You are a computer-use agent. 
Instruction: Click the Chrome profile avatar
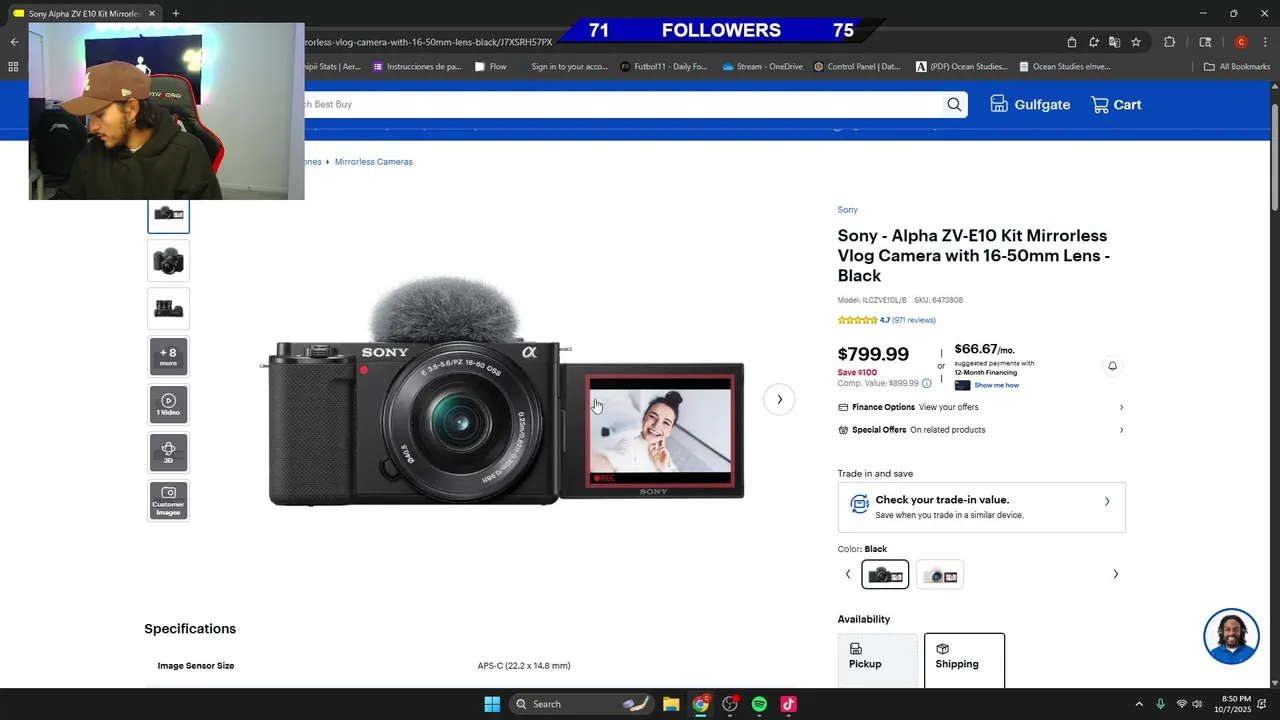click(1241, 42)
